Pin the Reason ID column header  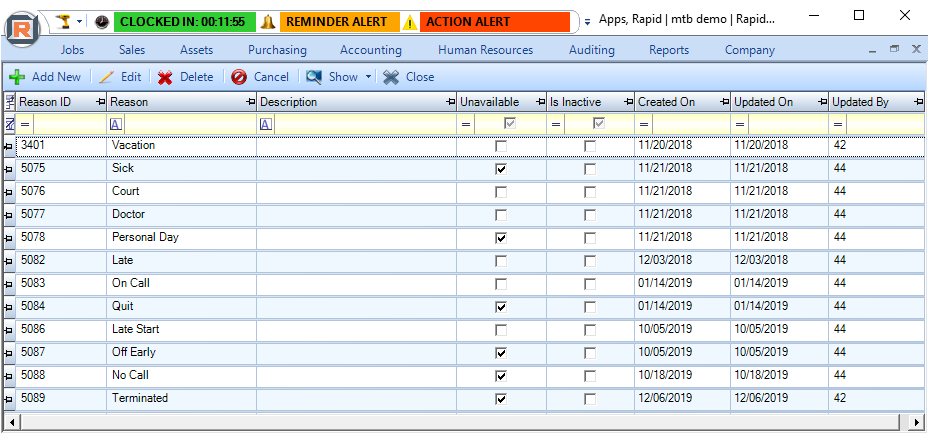(101, 103)
